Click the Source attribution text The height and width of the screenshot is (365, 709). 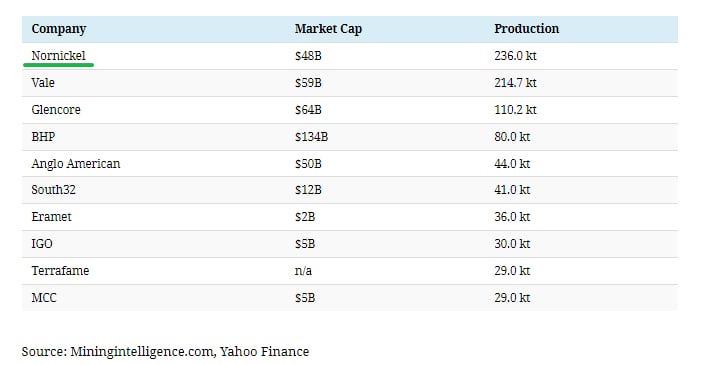click(x=165, y=352)
